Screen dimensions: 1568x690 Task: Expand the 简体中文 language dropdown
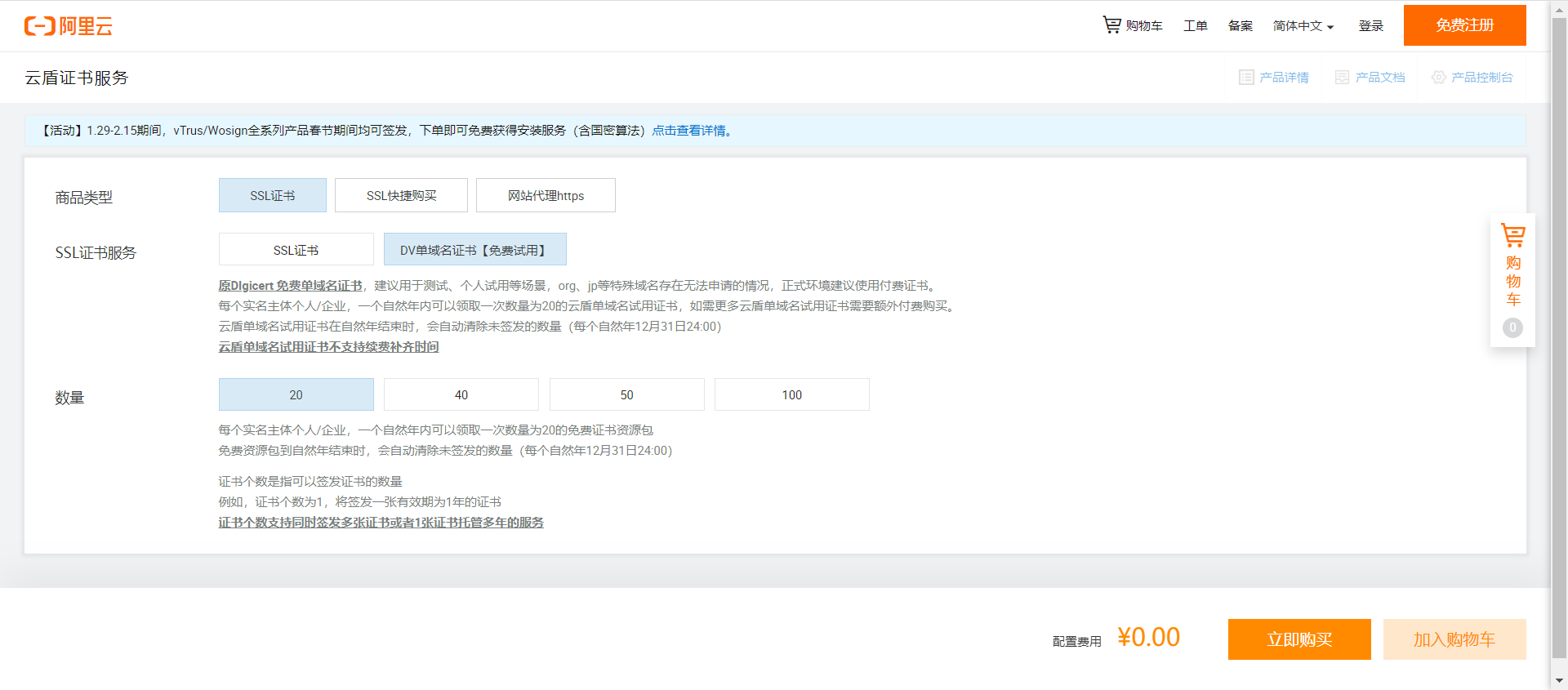coord(1303,25)
